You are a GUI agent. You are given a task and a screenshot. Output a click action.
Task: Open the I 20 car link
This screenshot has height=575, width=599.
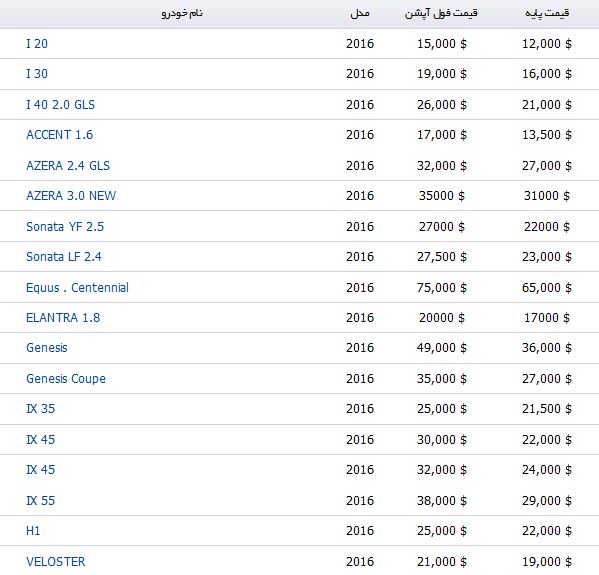(x=37, y=44)
